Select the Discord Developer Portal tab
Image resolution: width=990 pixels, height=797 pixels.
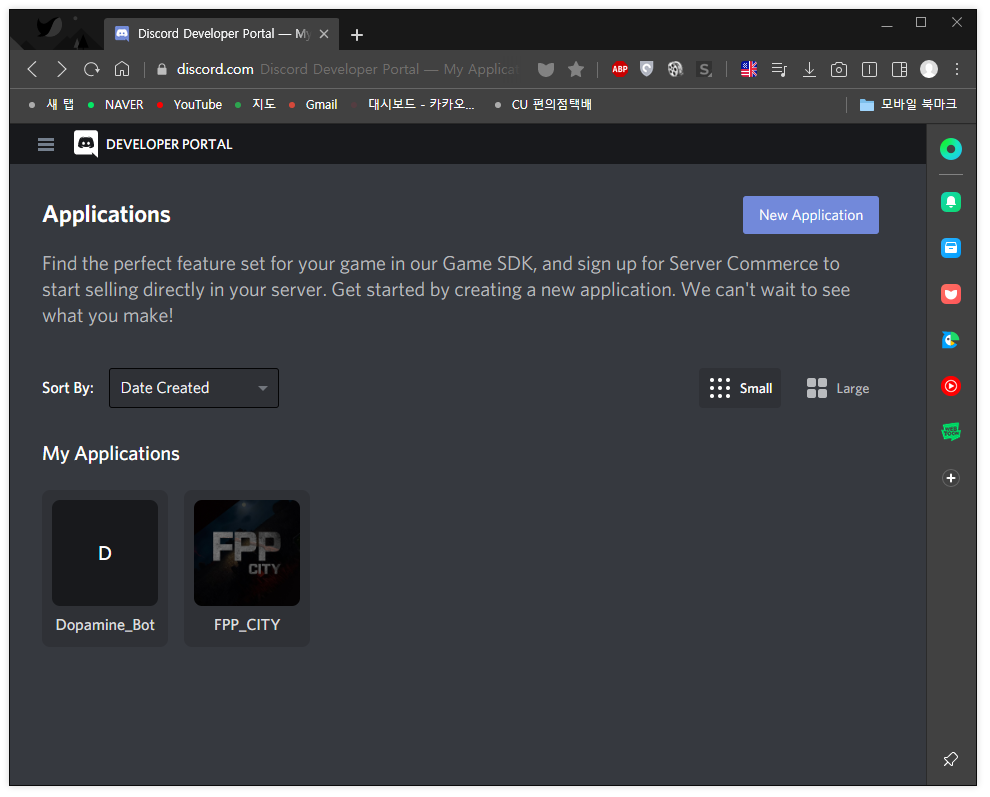[221, 33]
